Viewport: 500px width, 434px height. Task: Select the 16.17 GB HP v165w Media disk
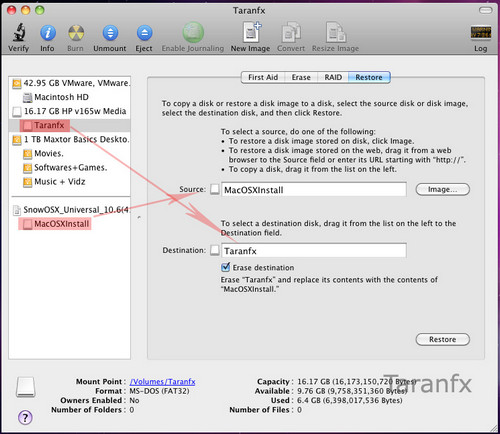[69, 111]
